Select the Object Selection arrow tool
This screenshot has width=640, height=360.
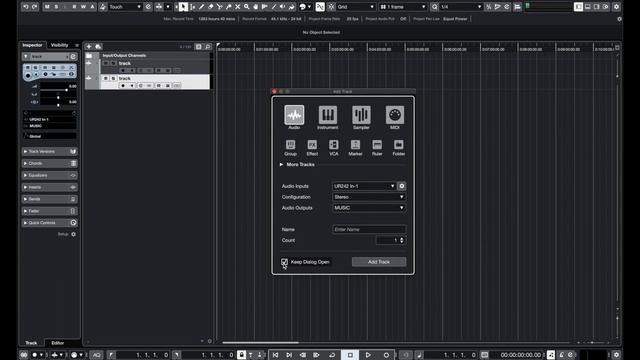click(183, 7)
